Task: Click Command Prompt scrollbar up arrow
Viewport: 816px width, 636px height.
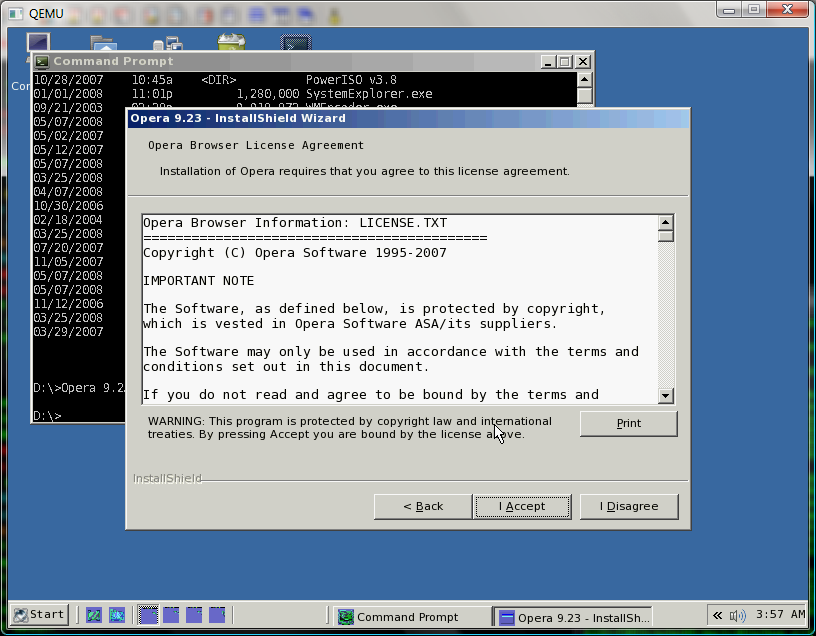Action: (584, 80)
